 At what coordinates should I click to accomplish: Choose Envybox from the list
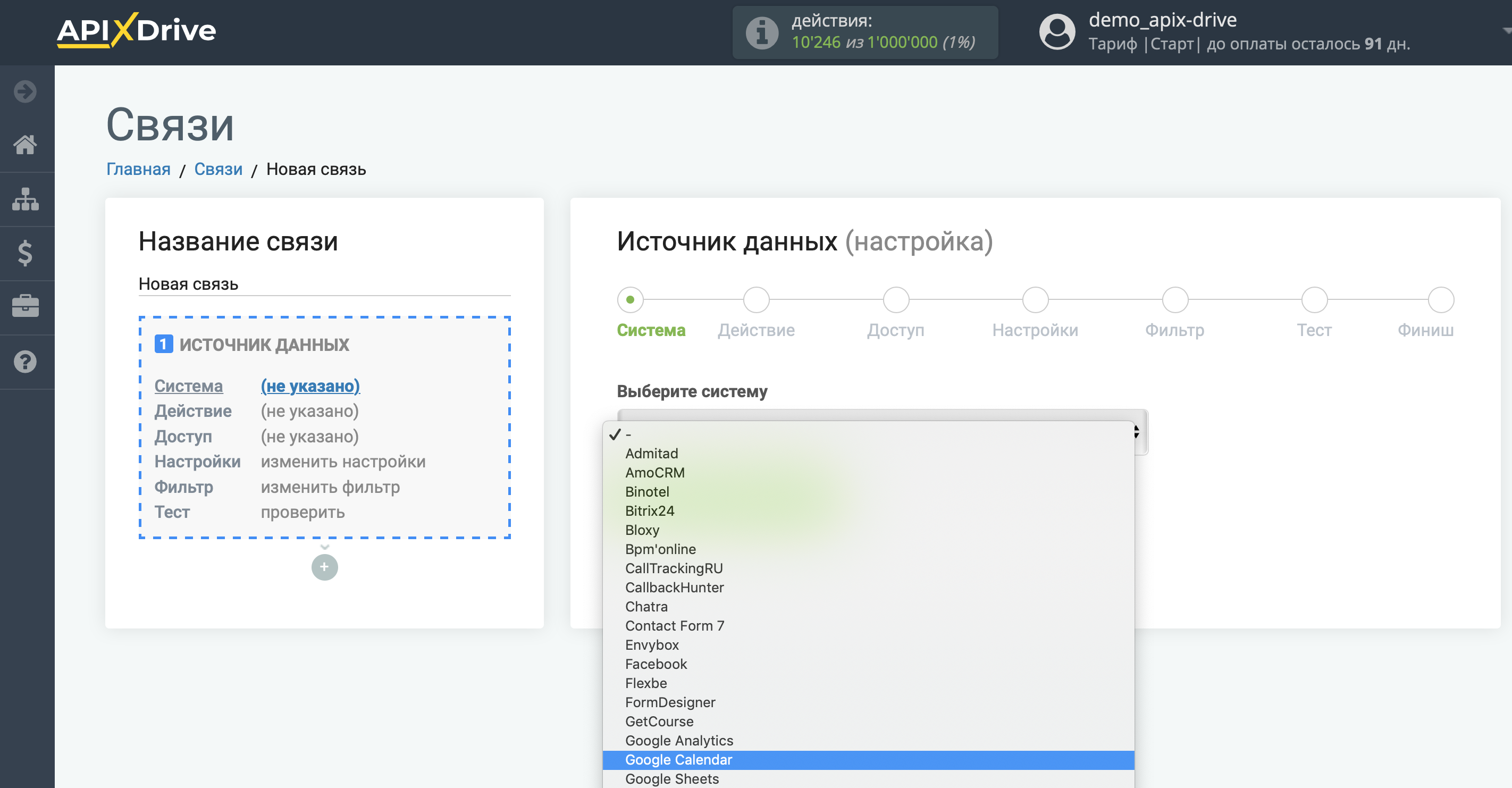pos(869,645)
